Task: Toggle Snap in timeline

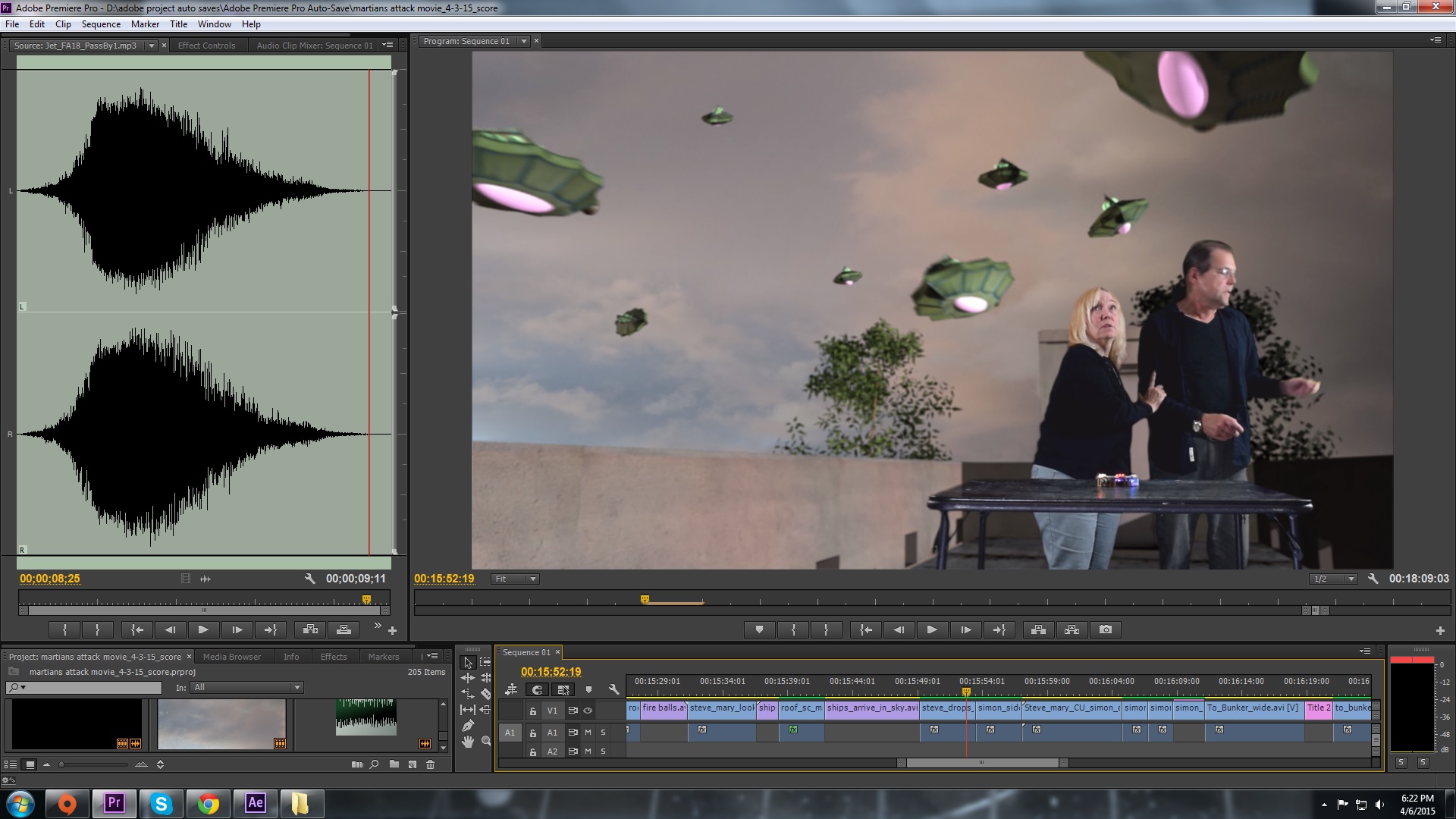Action: tap(537, 689)
